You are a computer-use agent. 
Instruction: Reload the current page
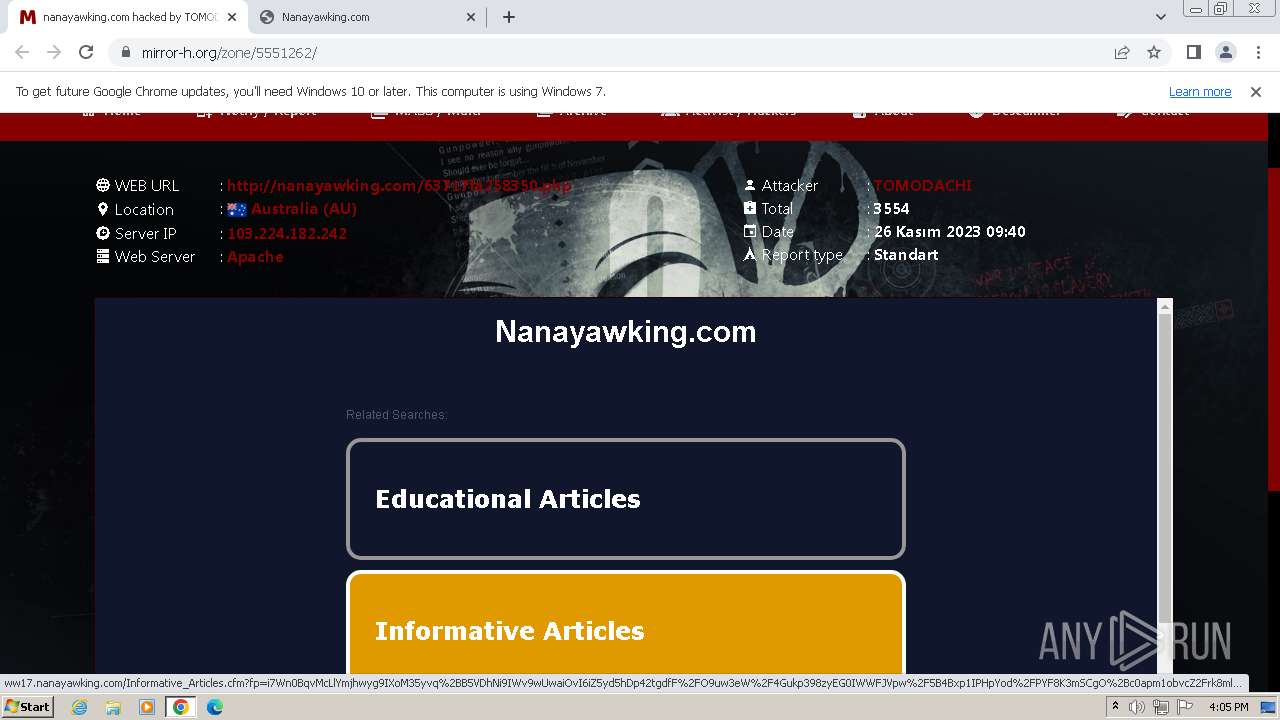[86, 52]
